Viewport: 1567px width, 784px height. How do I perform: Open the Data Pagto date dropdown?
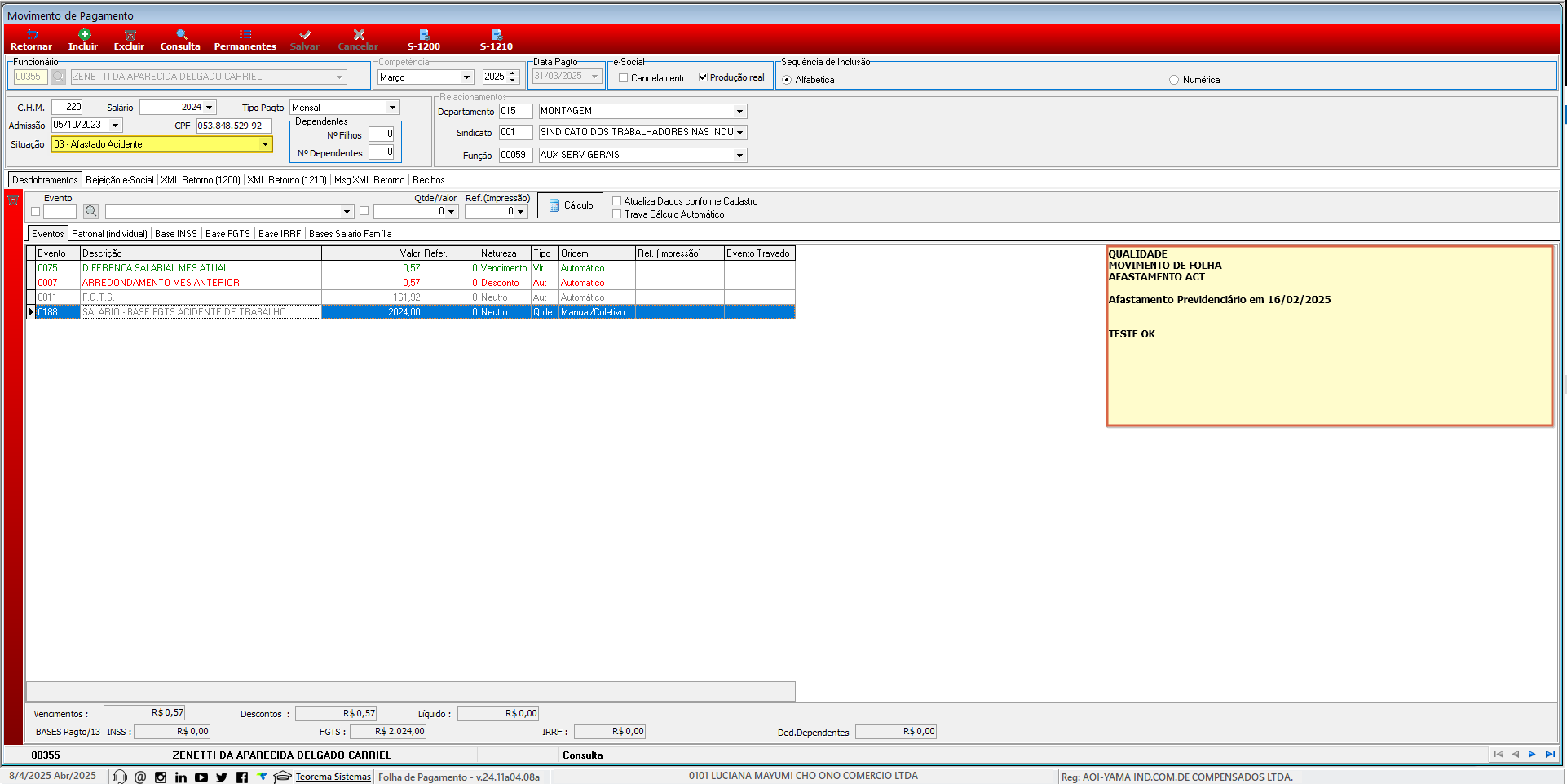pos(595,76)
